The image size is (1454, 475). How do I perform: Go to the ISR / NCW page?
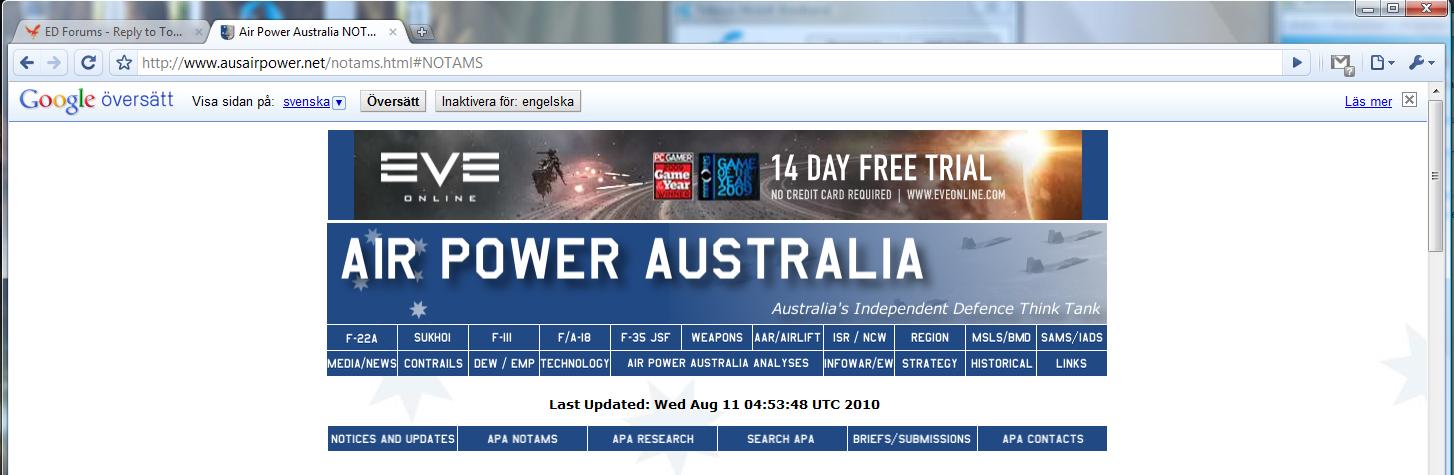click(858, 338)
